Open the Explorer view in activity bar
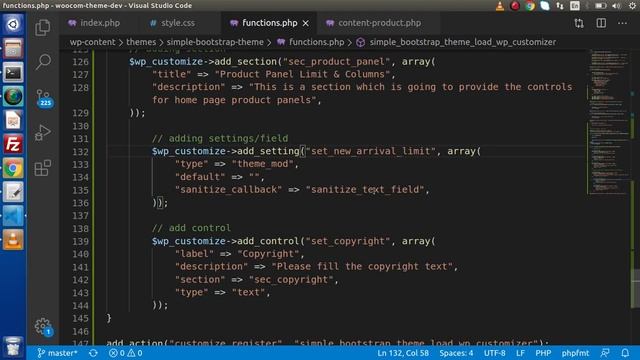Screen dimensions: 640x360 pyautogui.click(x=42, y=27)
